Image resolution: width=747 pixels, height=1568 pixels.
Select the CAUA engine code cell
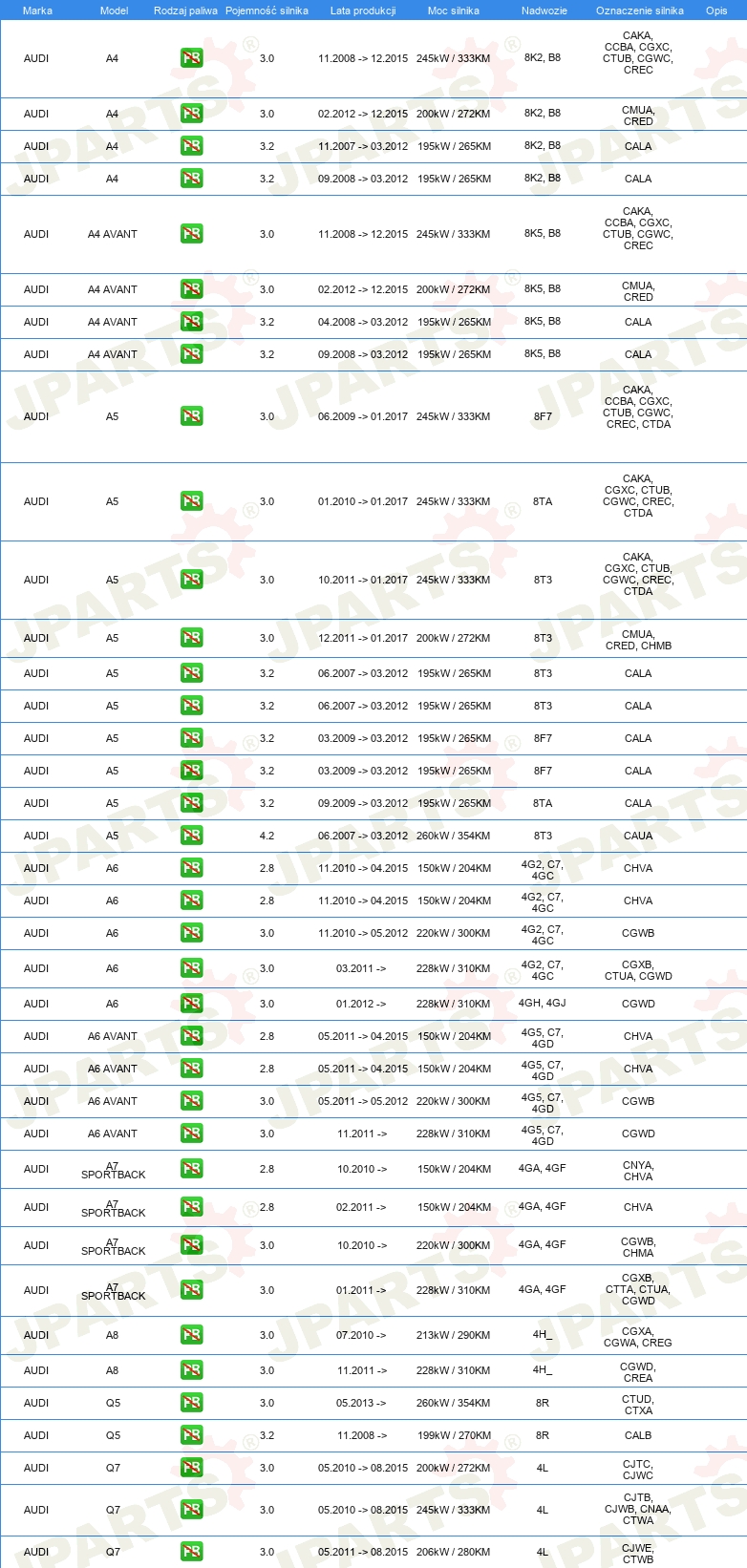coord(638,836)
